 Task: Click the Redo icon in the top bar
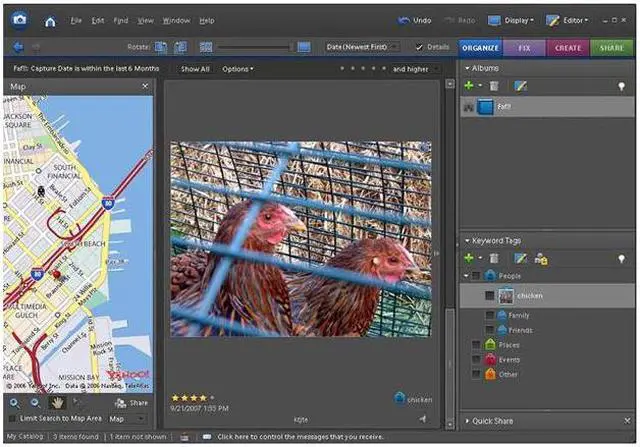tap(448, 20)
